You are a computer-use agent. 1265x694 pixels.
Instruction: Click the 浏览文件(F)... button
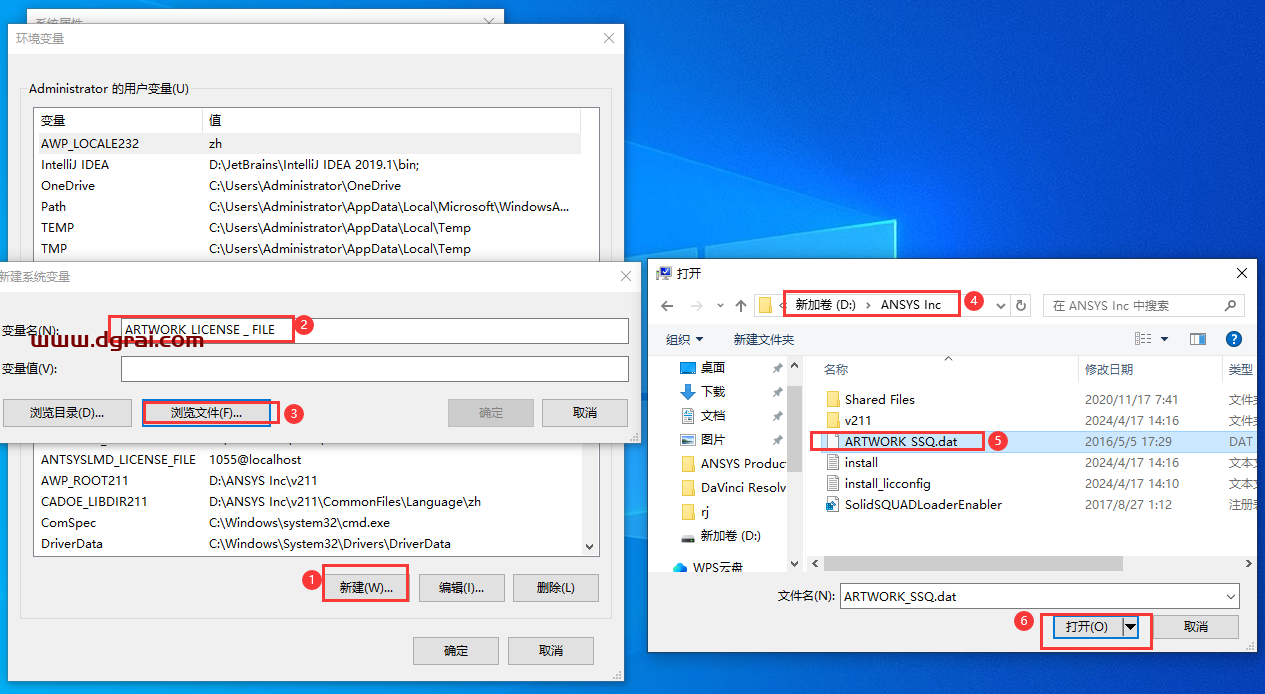pyautogui.click(x=206, y=412)
